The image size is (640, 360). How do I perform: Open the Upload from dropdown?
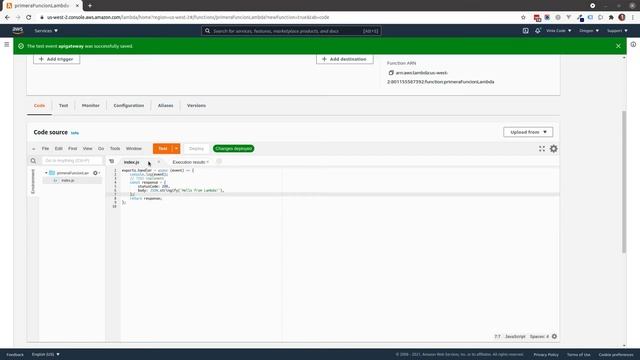(x=528, y=132)
